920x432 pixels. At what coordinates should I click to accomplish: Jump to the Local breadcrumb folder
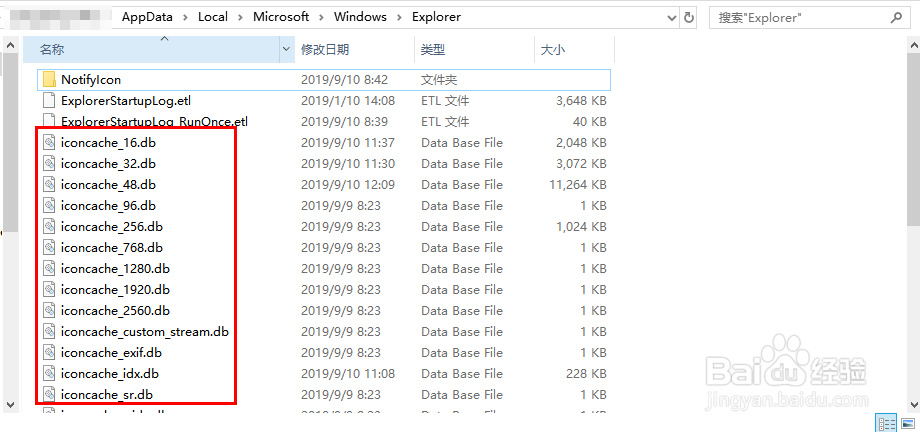pos(212,17)
